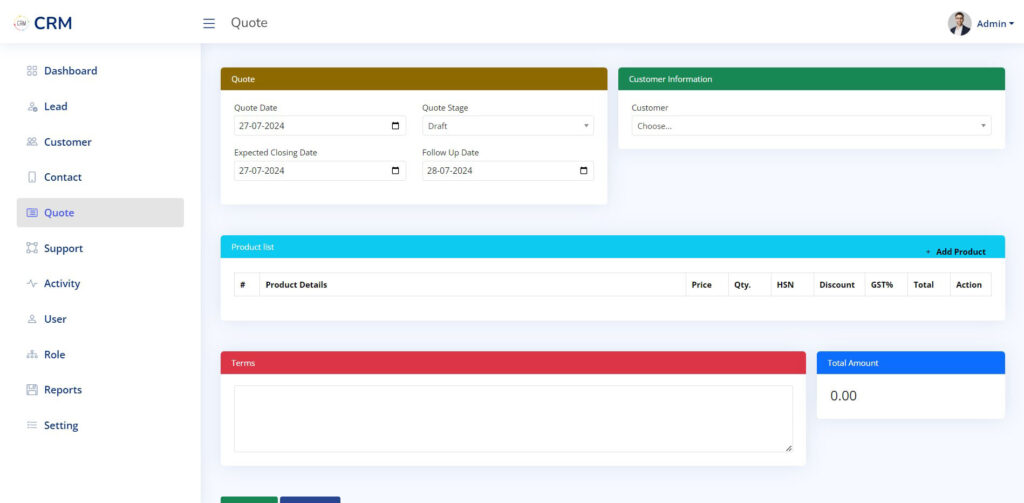The width and height of the screenshot is (1024, 503).
Task: Click the Add Product button
Action: click(955, 252)
